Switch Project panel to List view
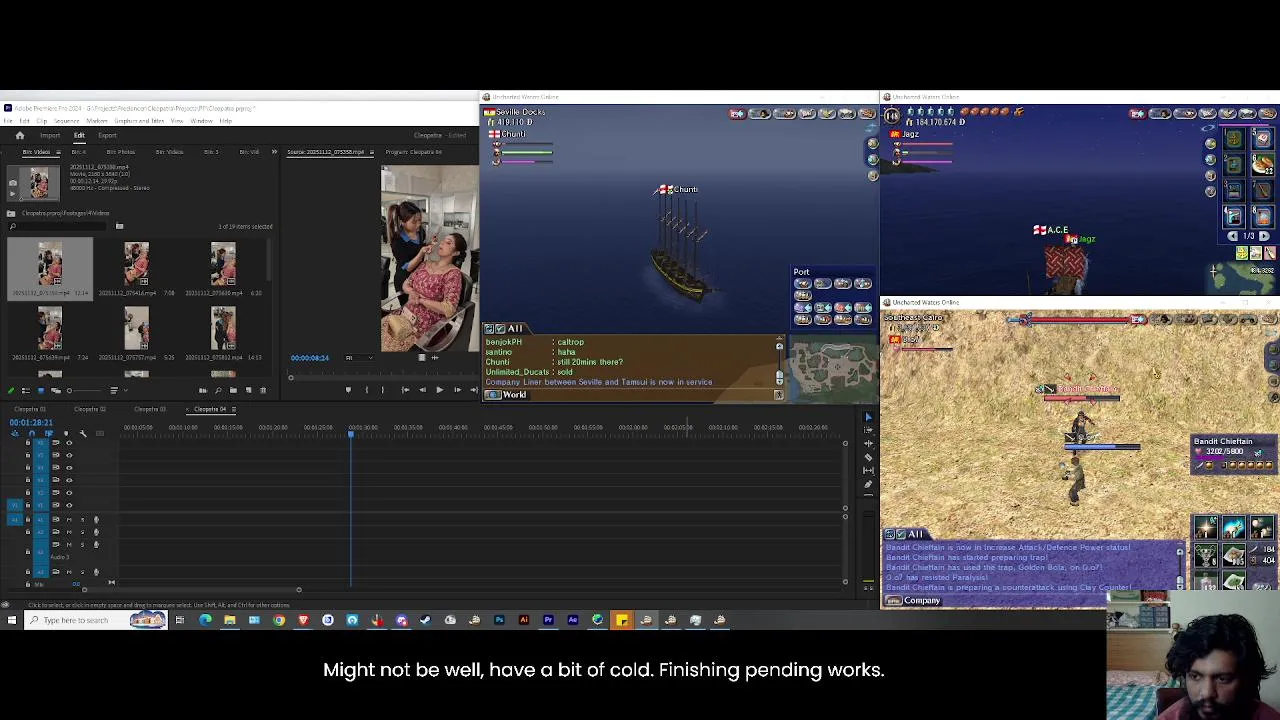 pyautogui.click(x=26, y=390)
